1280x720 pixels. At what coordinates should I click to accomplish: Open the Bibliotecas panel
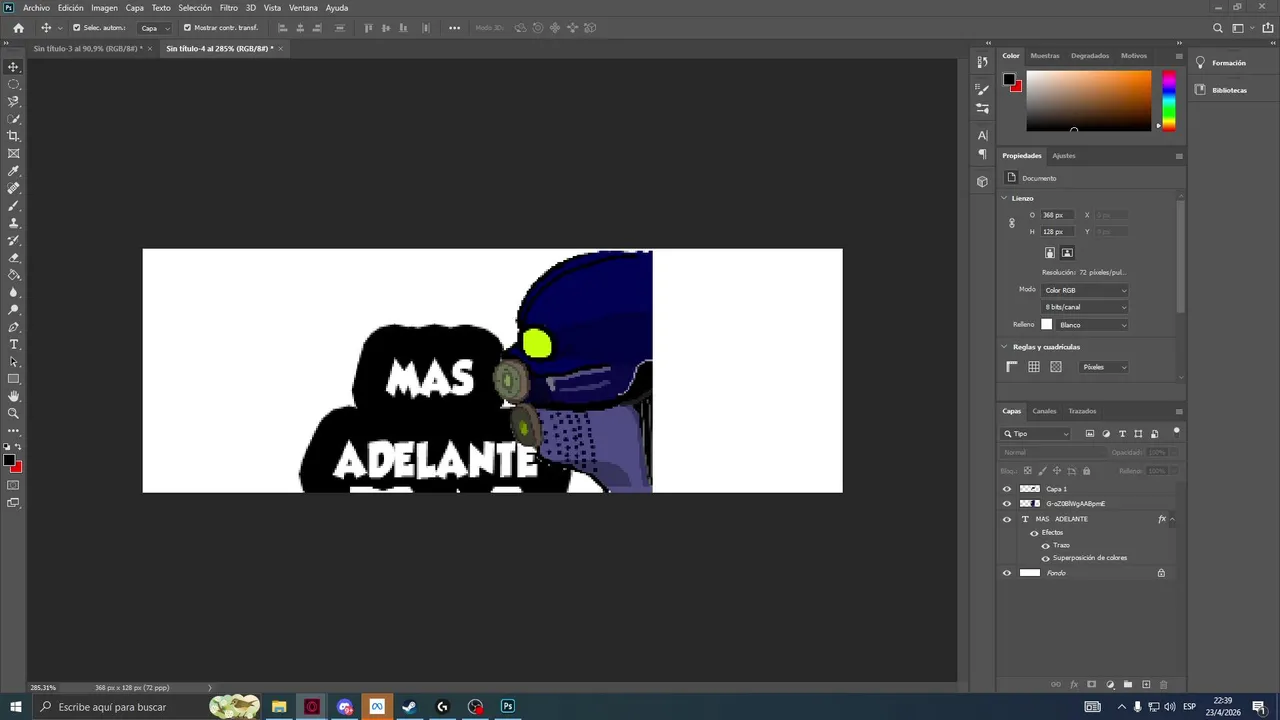[x=1229, y=90]
